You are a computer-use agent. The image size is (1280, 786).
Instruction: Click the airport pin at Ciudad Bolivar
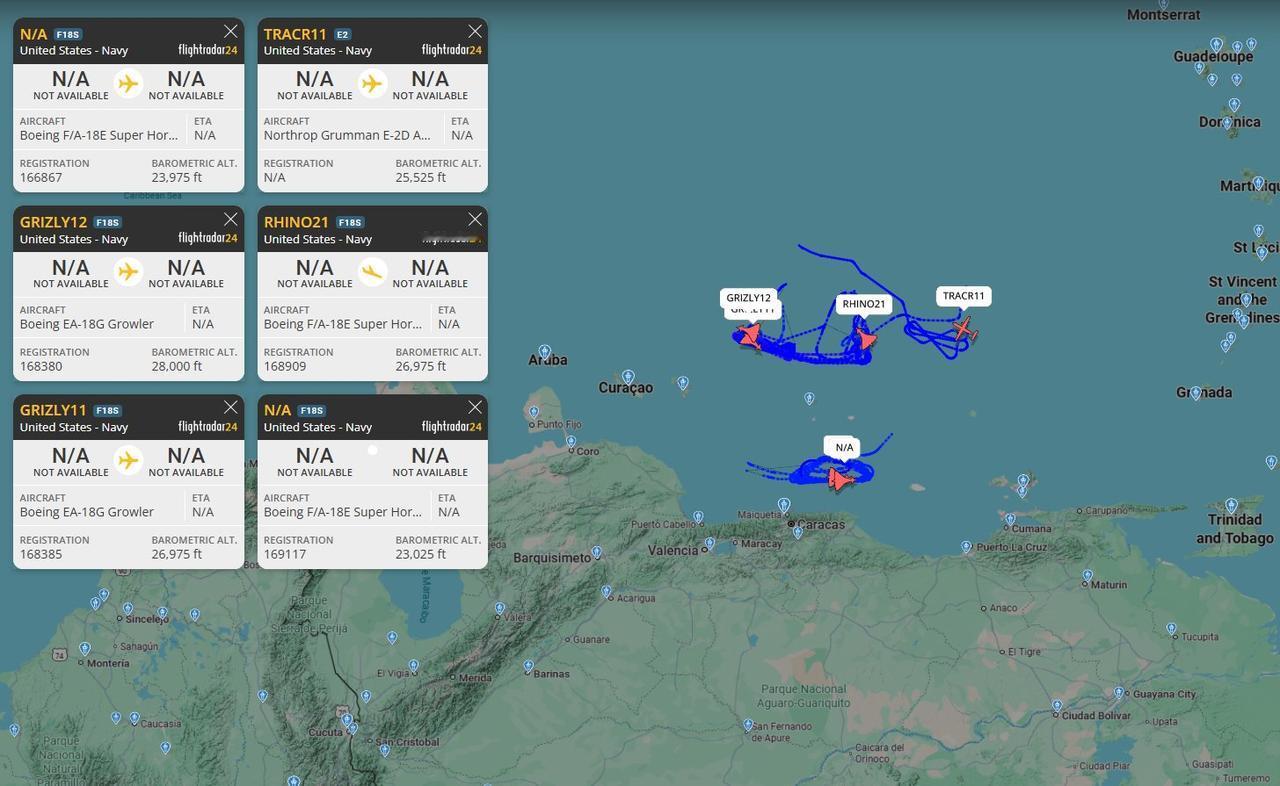pos(1057,707)
